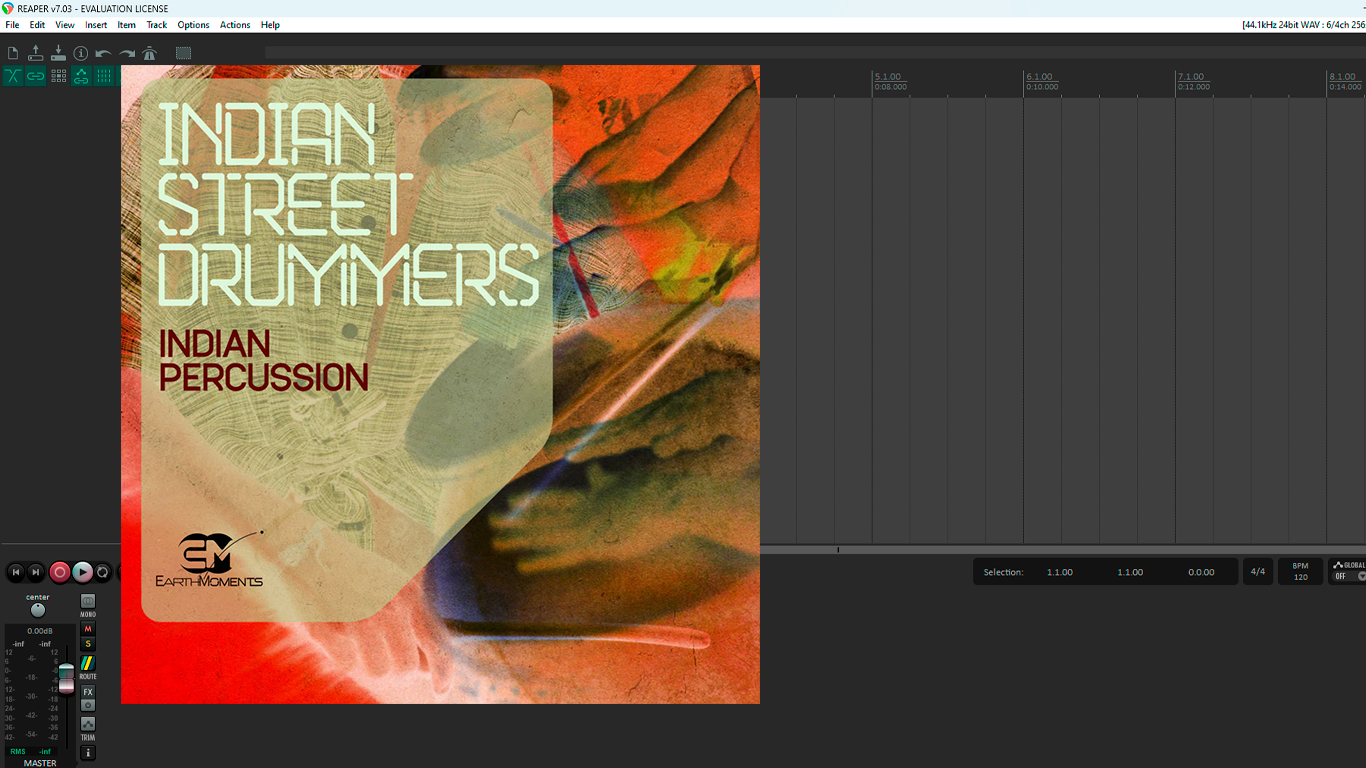Click the horizontal arrange view scrollbar

click(x=1063, y=549)
